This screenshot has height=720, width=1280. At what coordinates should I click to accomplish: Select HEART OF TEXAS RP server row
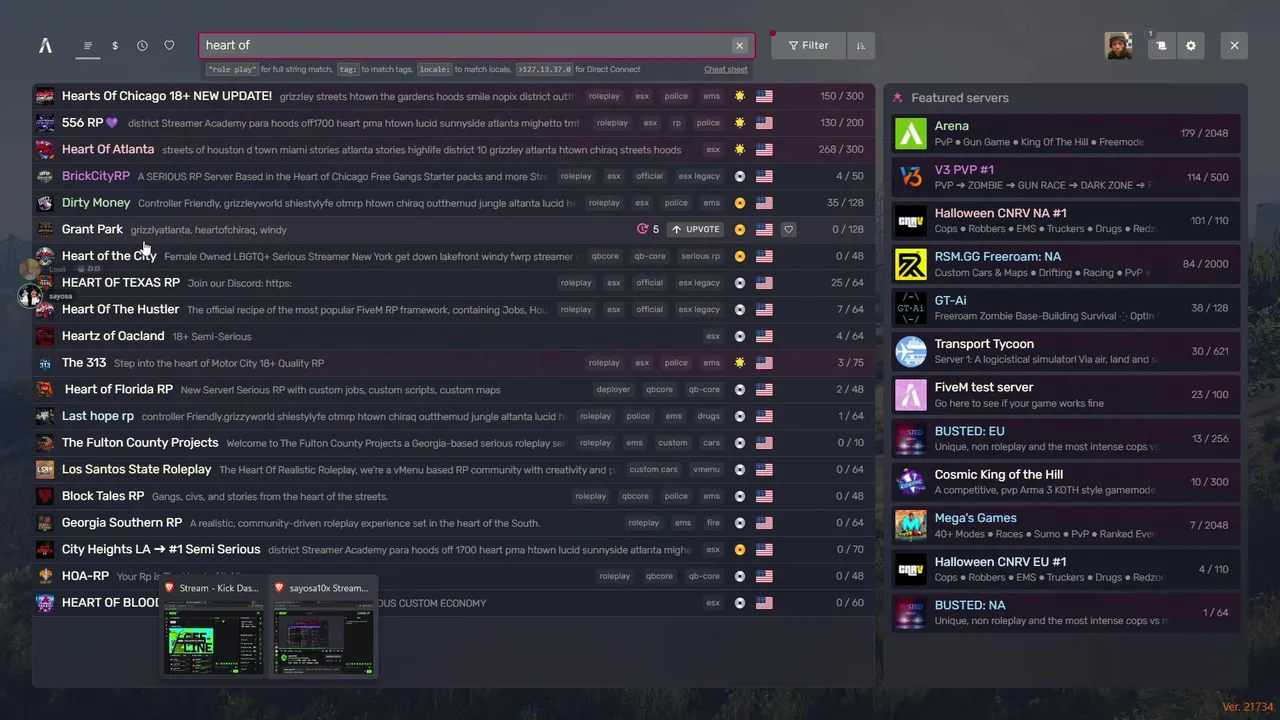(455, 283)
